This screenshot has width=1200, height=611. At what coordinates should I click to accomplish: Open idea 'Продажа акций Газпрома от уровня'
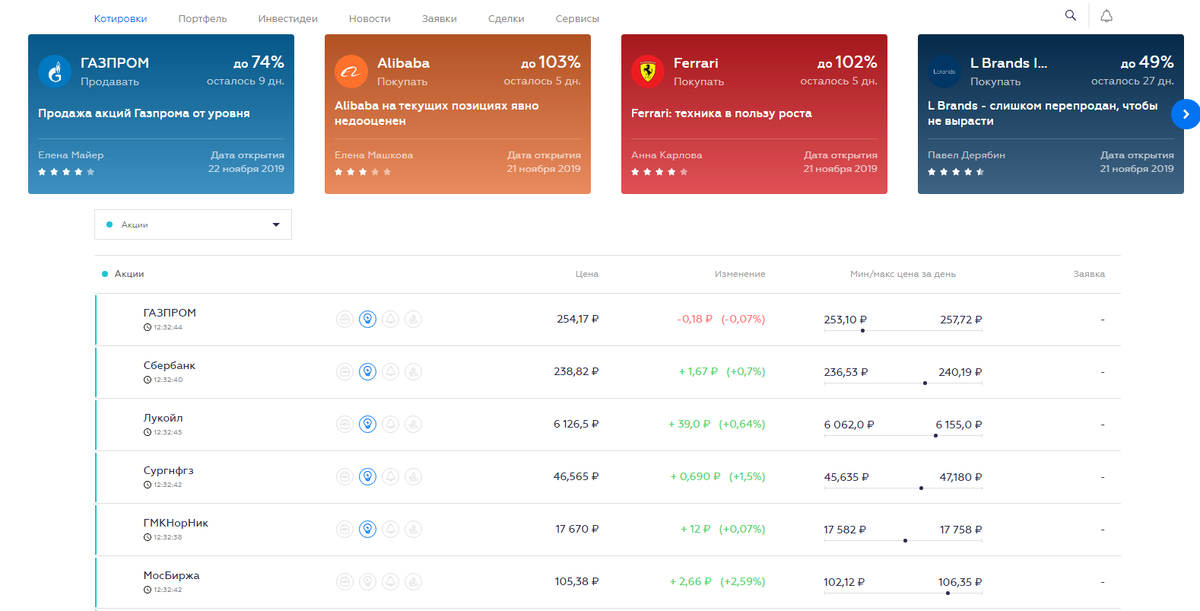pos(144,113)
